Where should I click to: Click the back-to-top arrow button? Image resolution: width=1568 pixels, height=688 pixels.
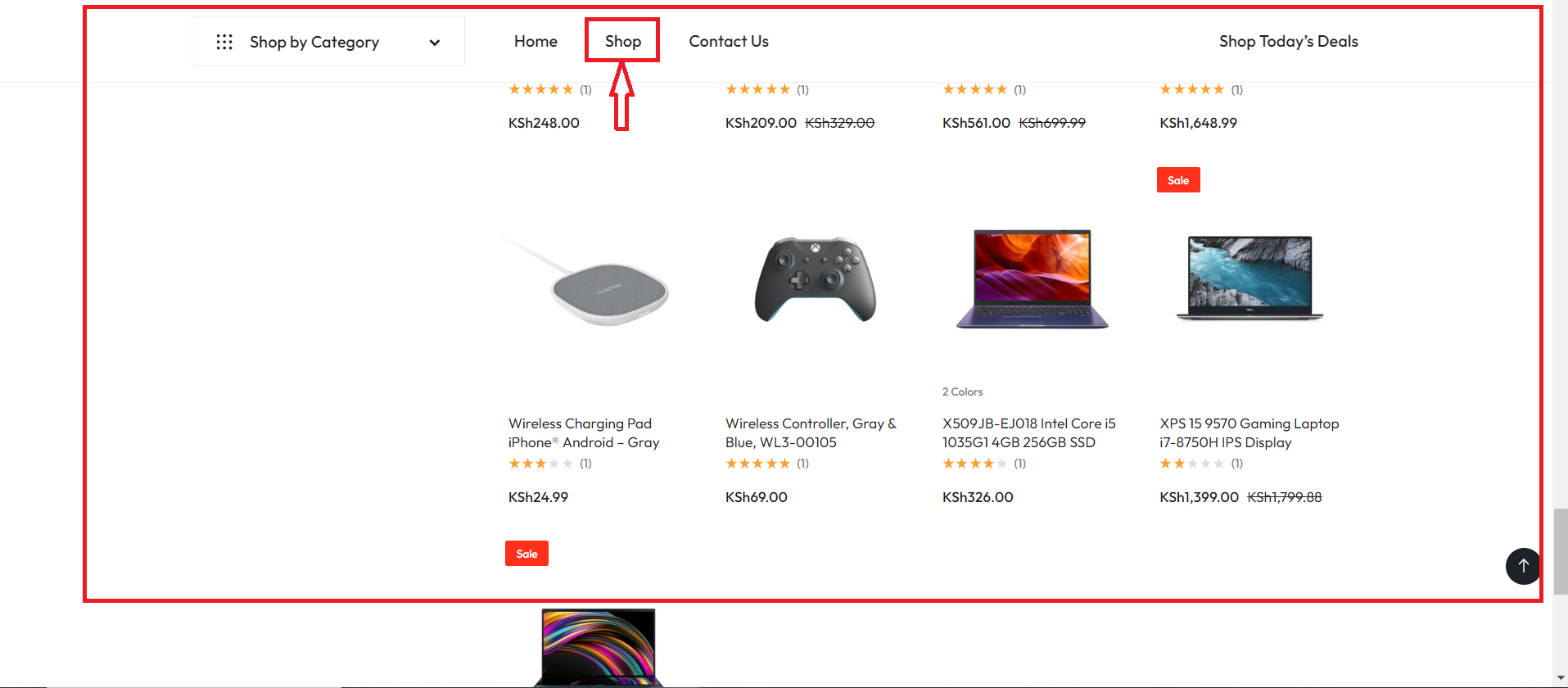tap(1522, 566)
